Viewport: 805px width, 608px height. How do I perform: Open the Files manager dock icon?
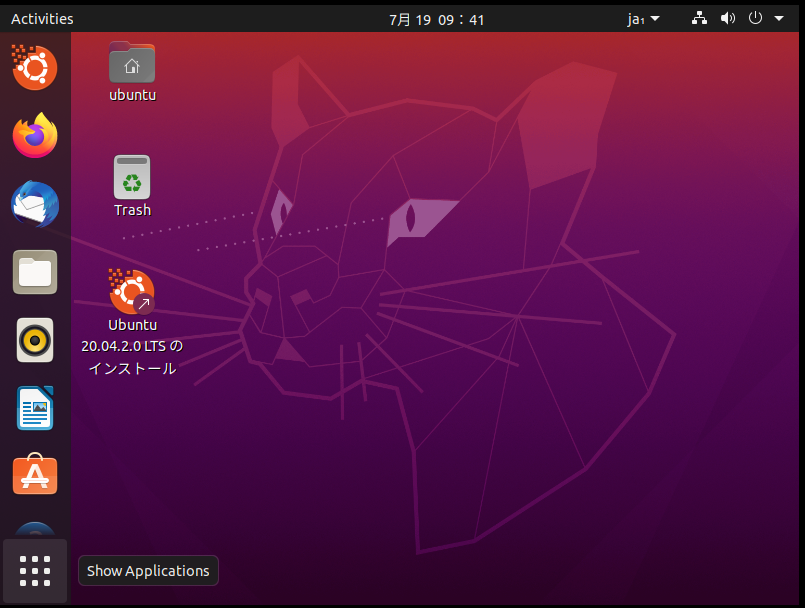[x=35, y=272]
